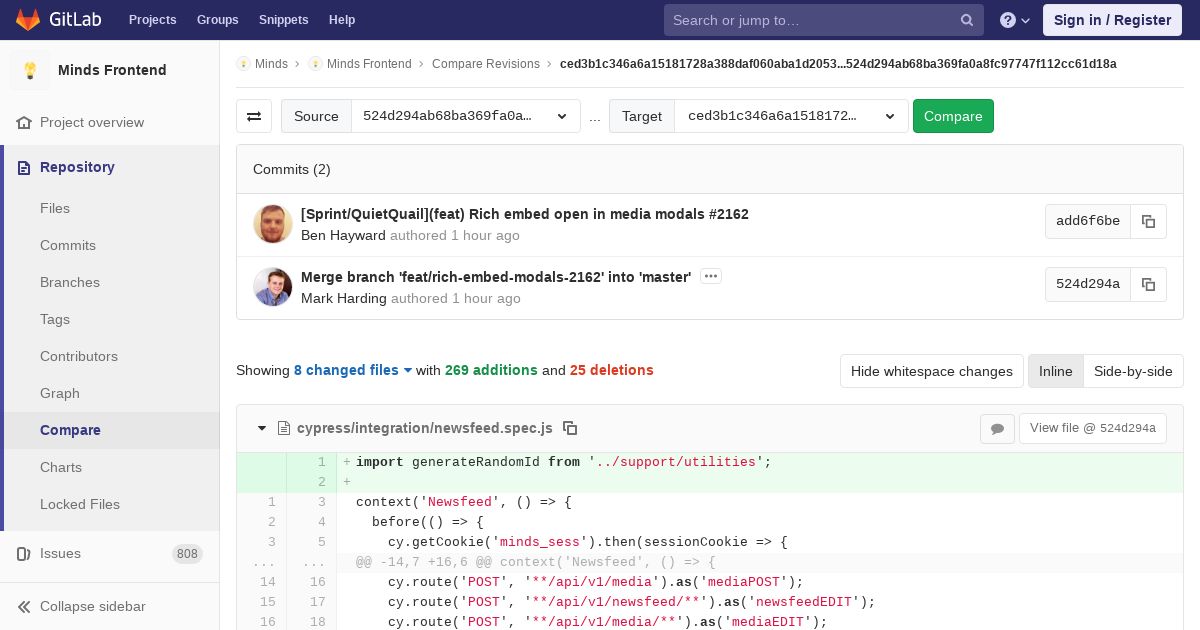The height and width of the screenshot is (630, 1200).
Task: Click the green Compare button
Action: [x=953, y=116]
